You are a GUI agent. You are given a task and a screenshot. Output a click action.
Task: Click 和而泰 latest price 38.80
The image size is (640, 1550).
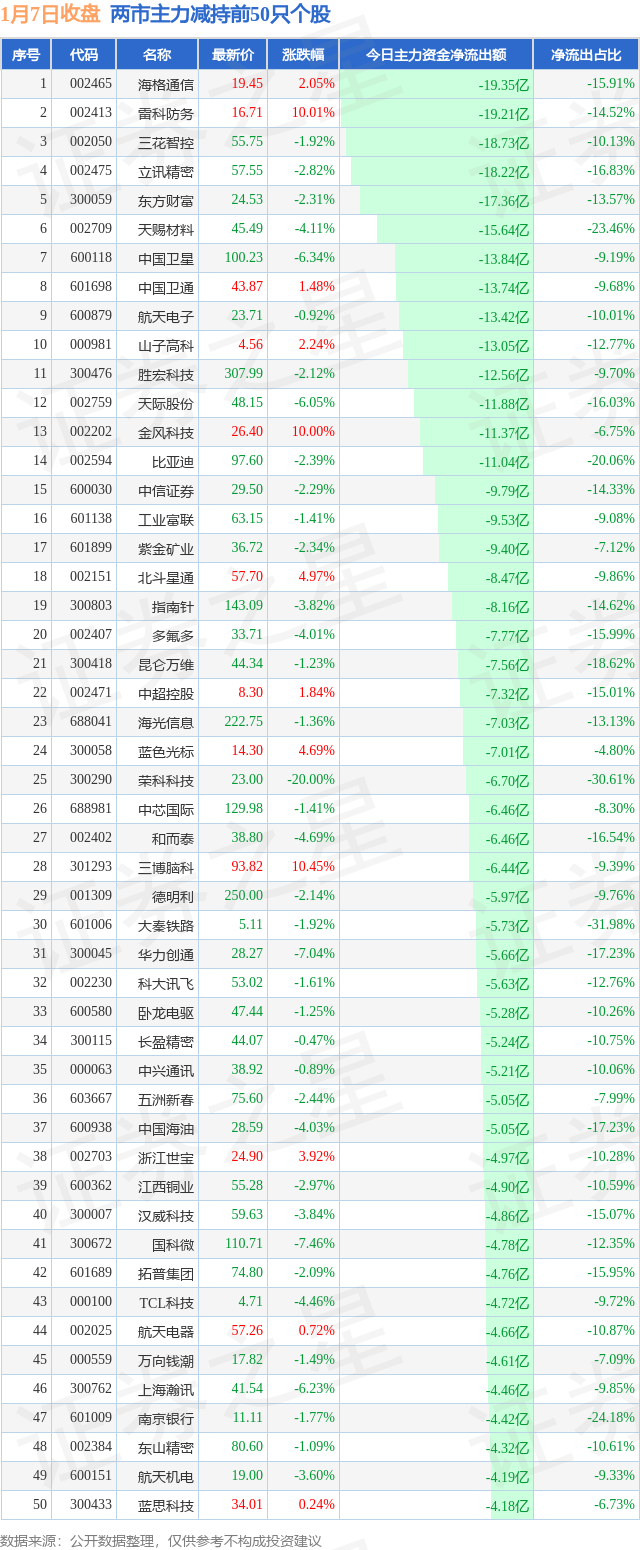pos(247,838)
